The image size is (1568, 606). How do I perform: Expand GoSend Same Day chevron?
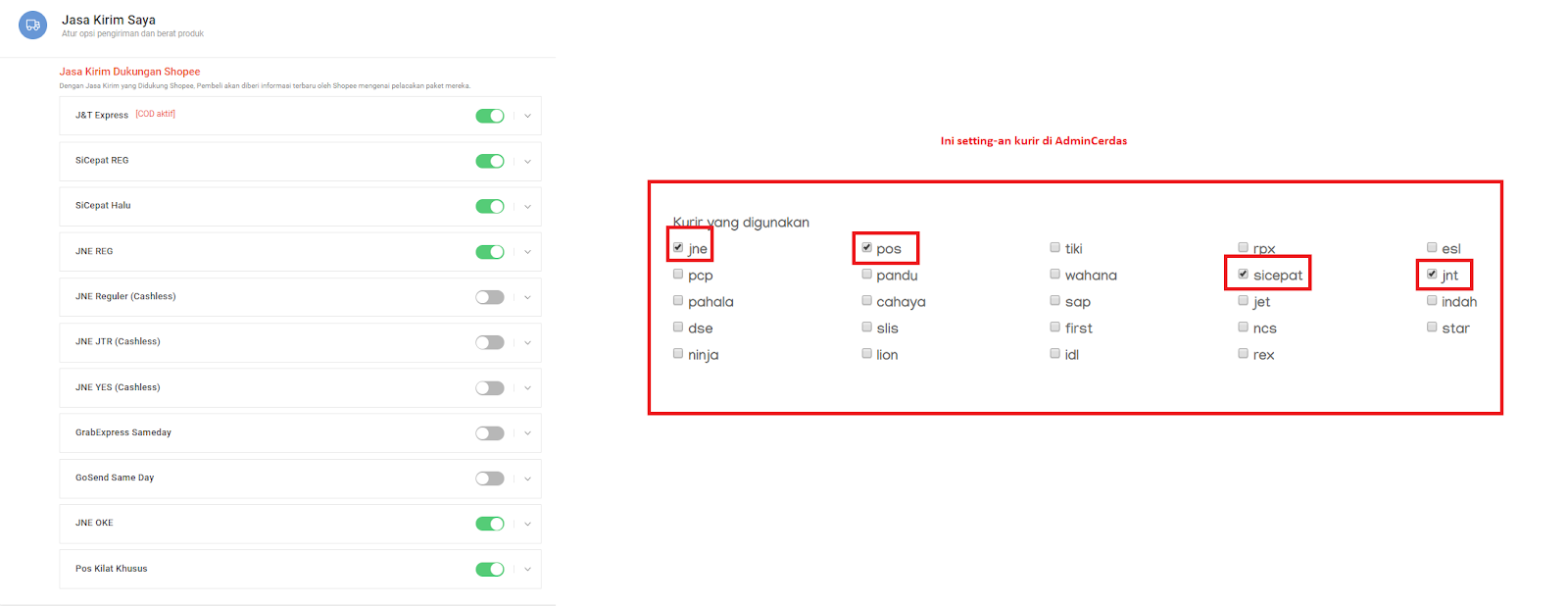tap(527, 479)
